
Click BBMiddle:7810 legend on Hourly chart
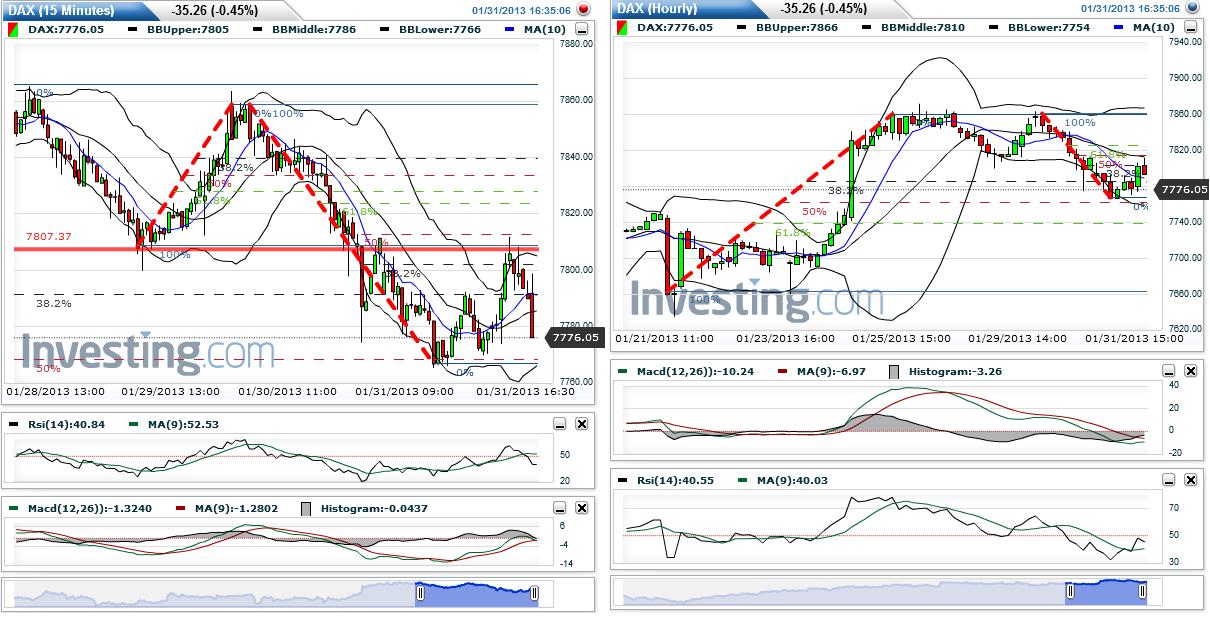tap(923, 28)
